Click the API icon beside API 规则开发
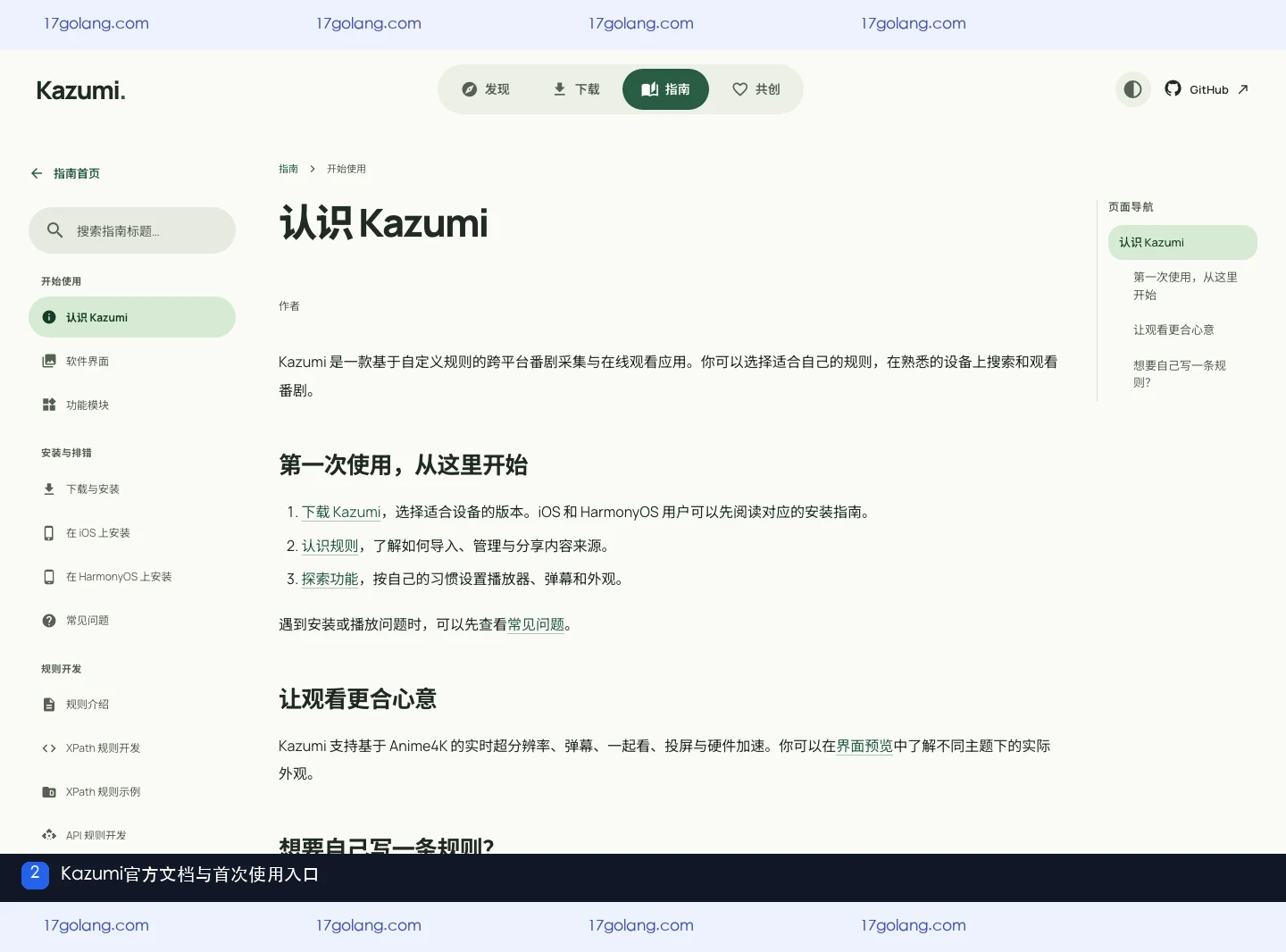The image size is (1286, 952). coord(49,836)
